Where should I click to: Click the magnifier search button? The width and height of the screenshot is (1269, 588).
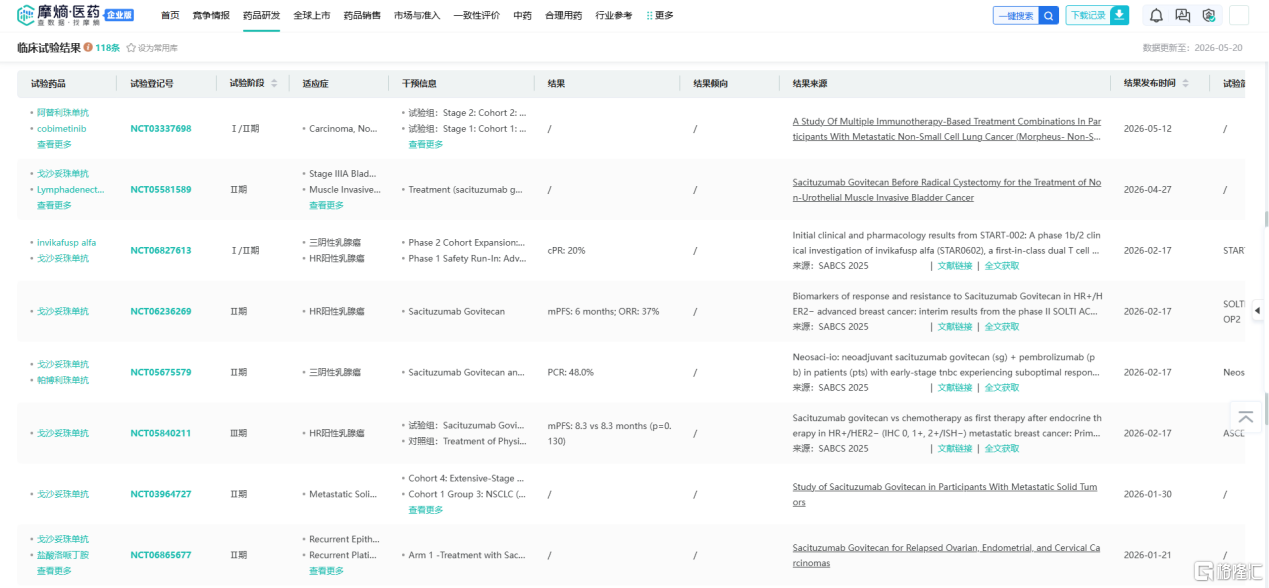[1048, 15]
